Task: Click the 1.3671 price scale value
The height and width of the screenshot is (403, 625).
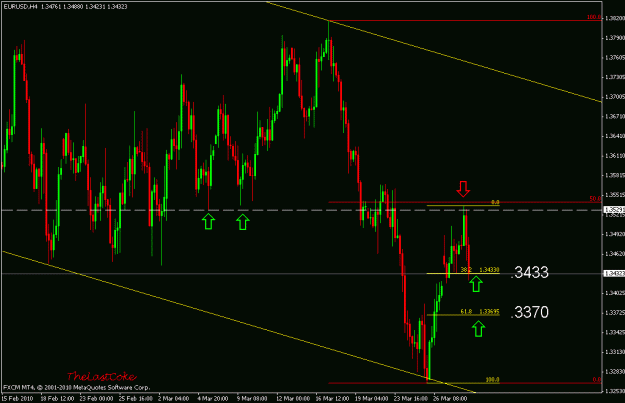Action: [x=615, y=116]
